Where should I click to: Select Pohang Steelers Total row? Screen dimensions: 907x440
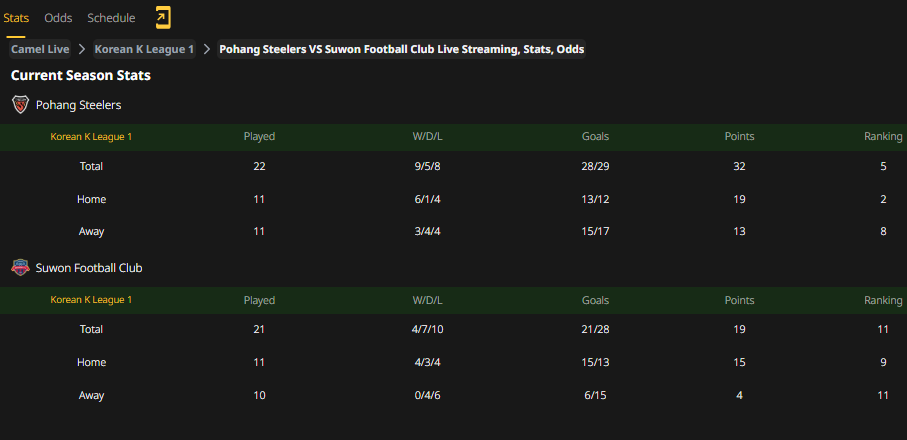[454, 167]
